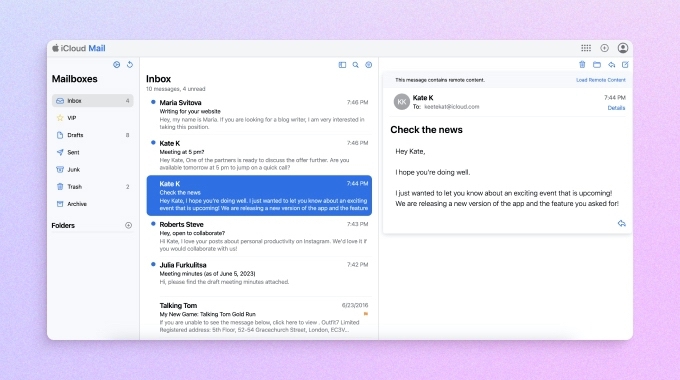Compose a new message with the pencil icon

click(x=625, y=65)
